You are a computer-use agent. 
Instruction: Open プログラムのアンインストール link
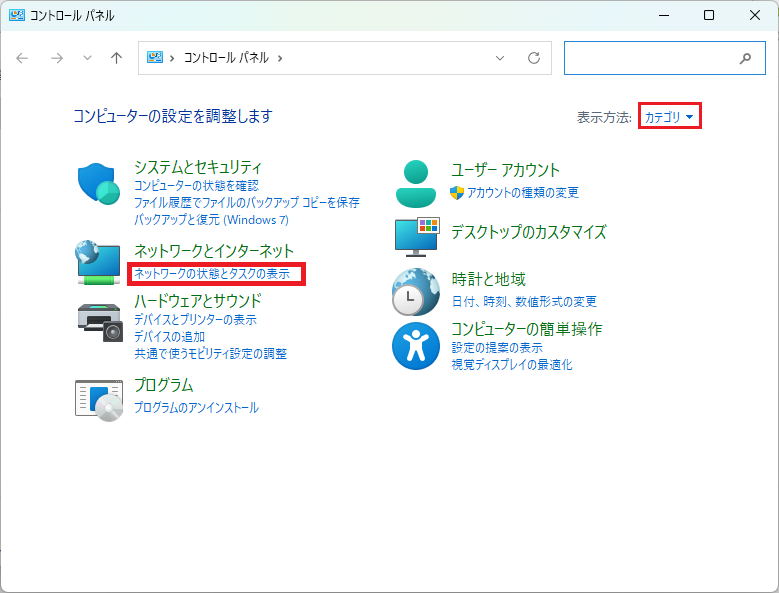[196, 408]
